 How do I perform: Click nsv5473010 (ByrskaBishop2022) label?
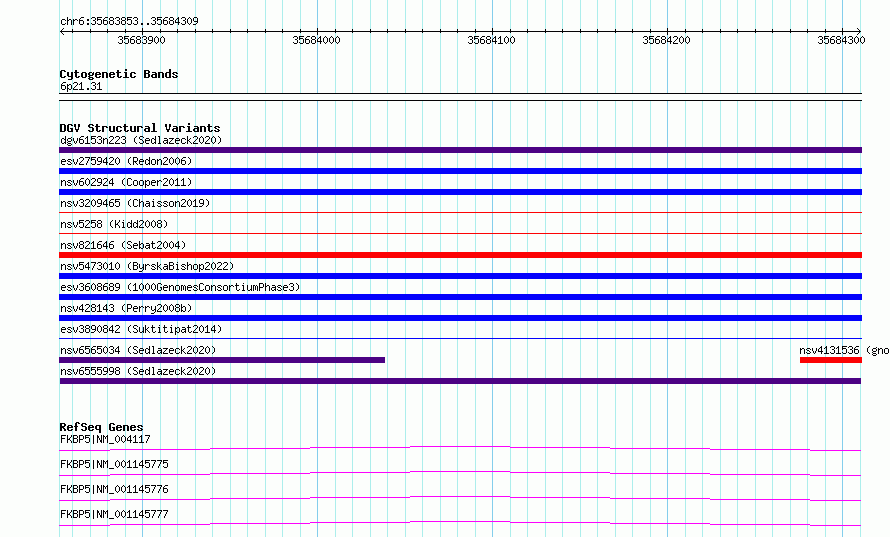point(147,266)
